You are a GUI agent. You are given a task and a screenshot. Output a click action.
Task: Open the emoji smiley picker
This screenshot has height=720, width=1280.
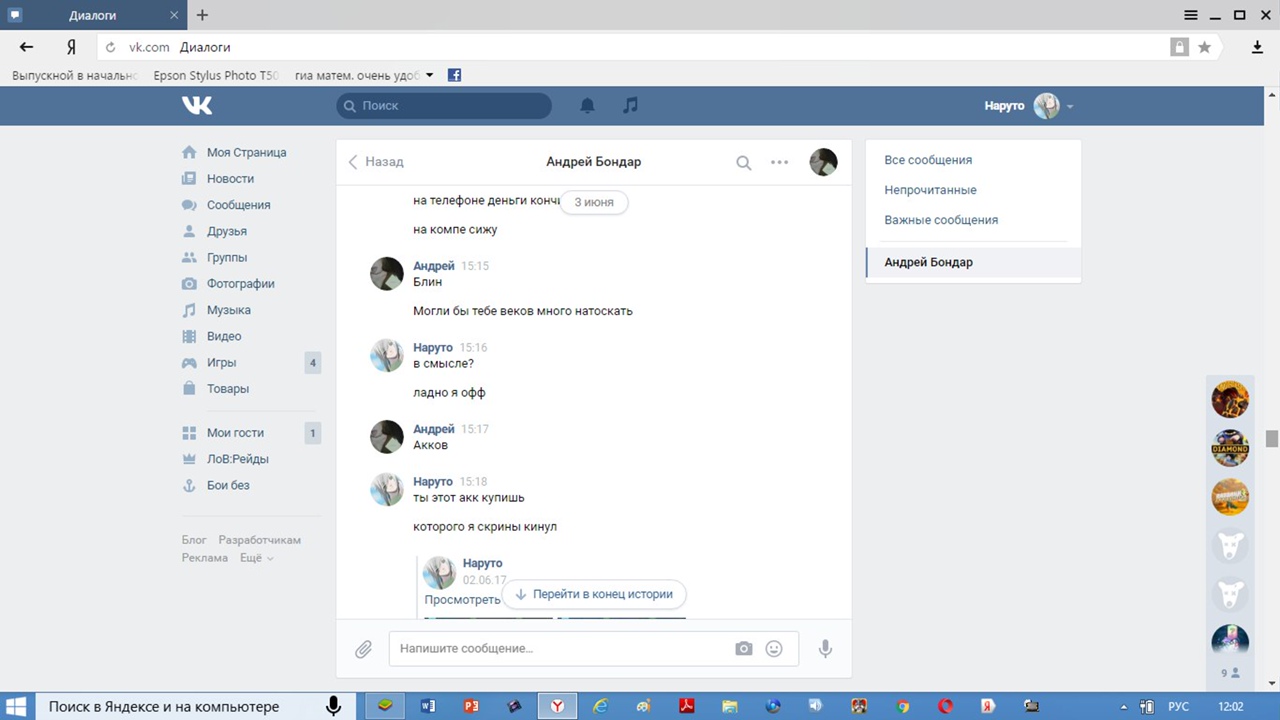coord(774,649)
